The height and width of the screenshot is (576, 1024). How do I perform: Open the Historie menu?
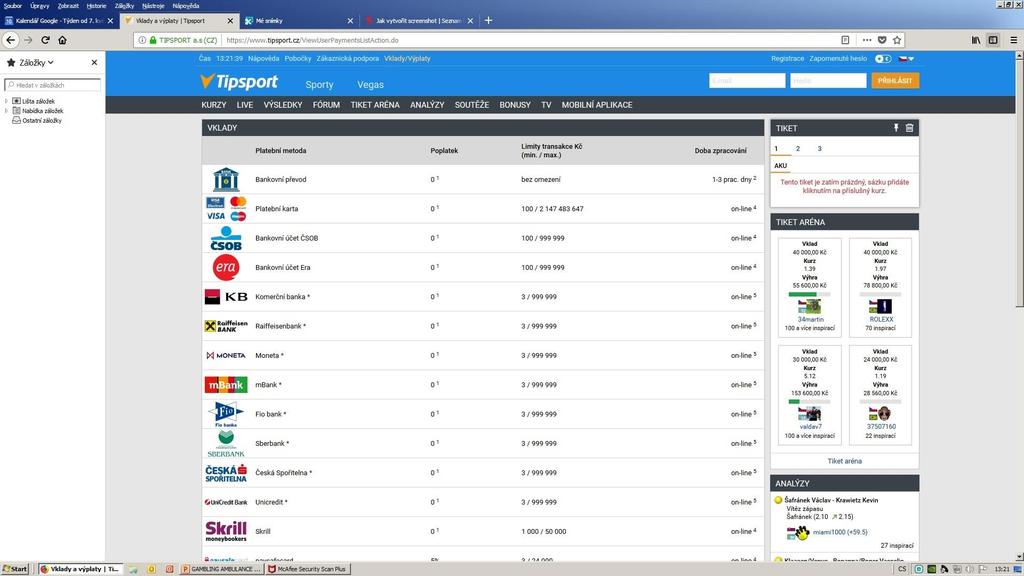[x=96, y=6]
